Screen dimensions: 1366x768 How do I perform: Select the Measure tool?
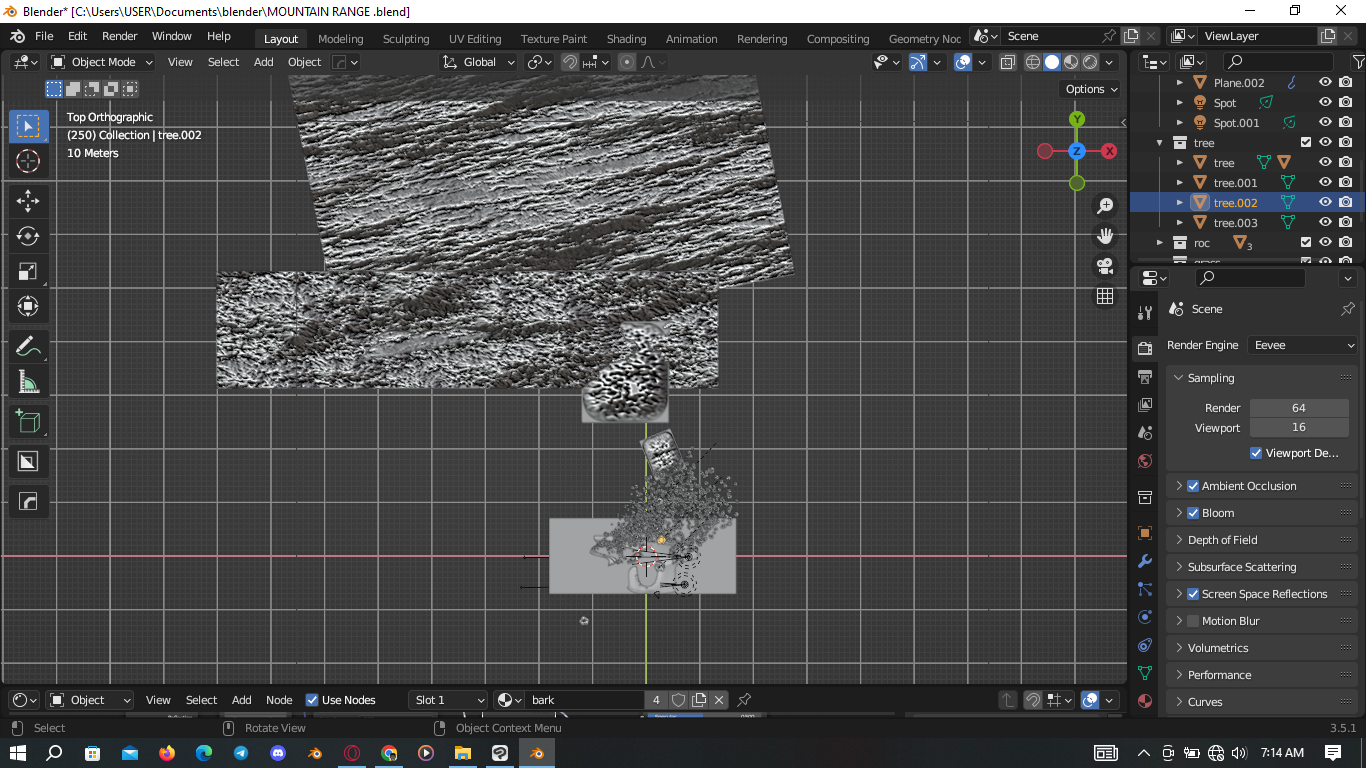28,382
